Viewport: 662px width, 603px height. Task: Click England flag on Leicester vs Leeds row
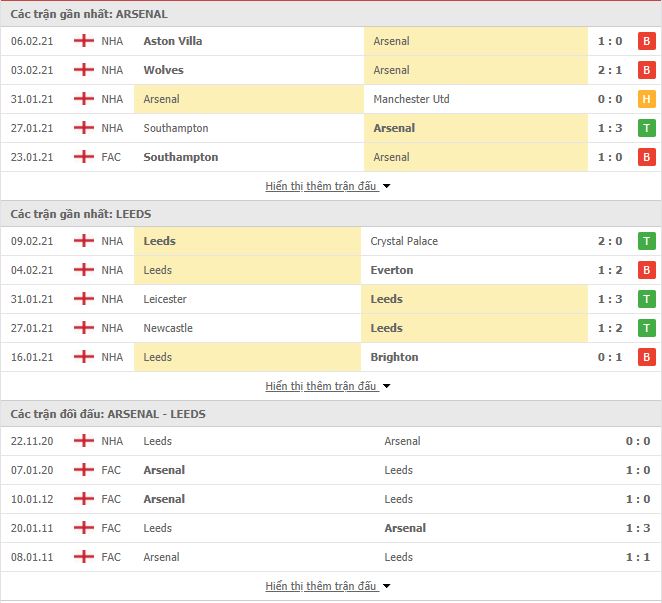click(84, 299)
